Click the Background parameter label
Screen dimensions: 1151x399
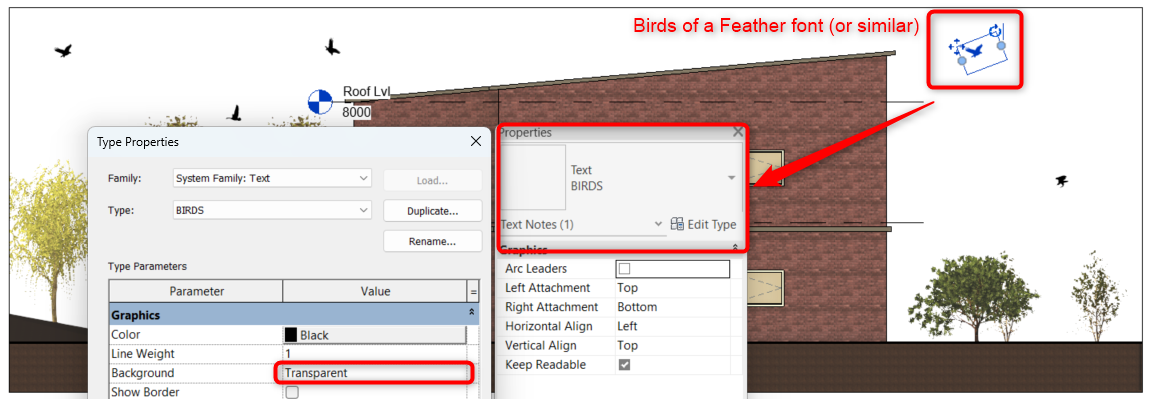[142, 373]
